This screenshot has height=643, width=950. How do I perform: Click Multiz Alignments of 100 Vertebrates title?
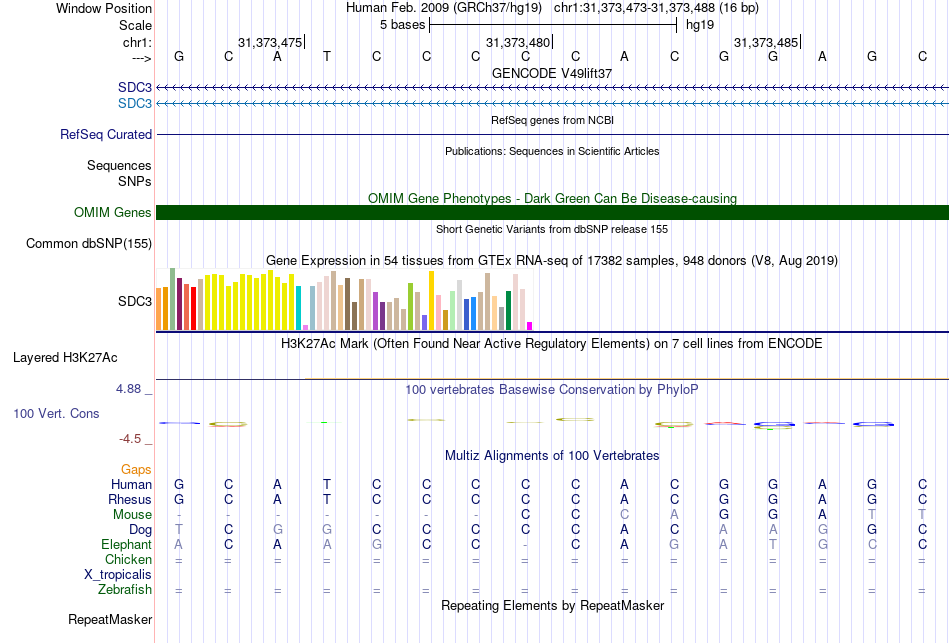click(552, 455)
